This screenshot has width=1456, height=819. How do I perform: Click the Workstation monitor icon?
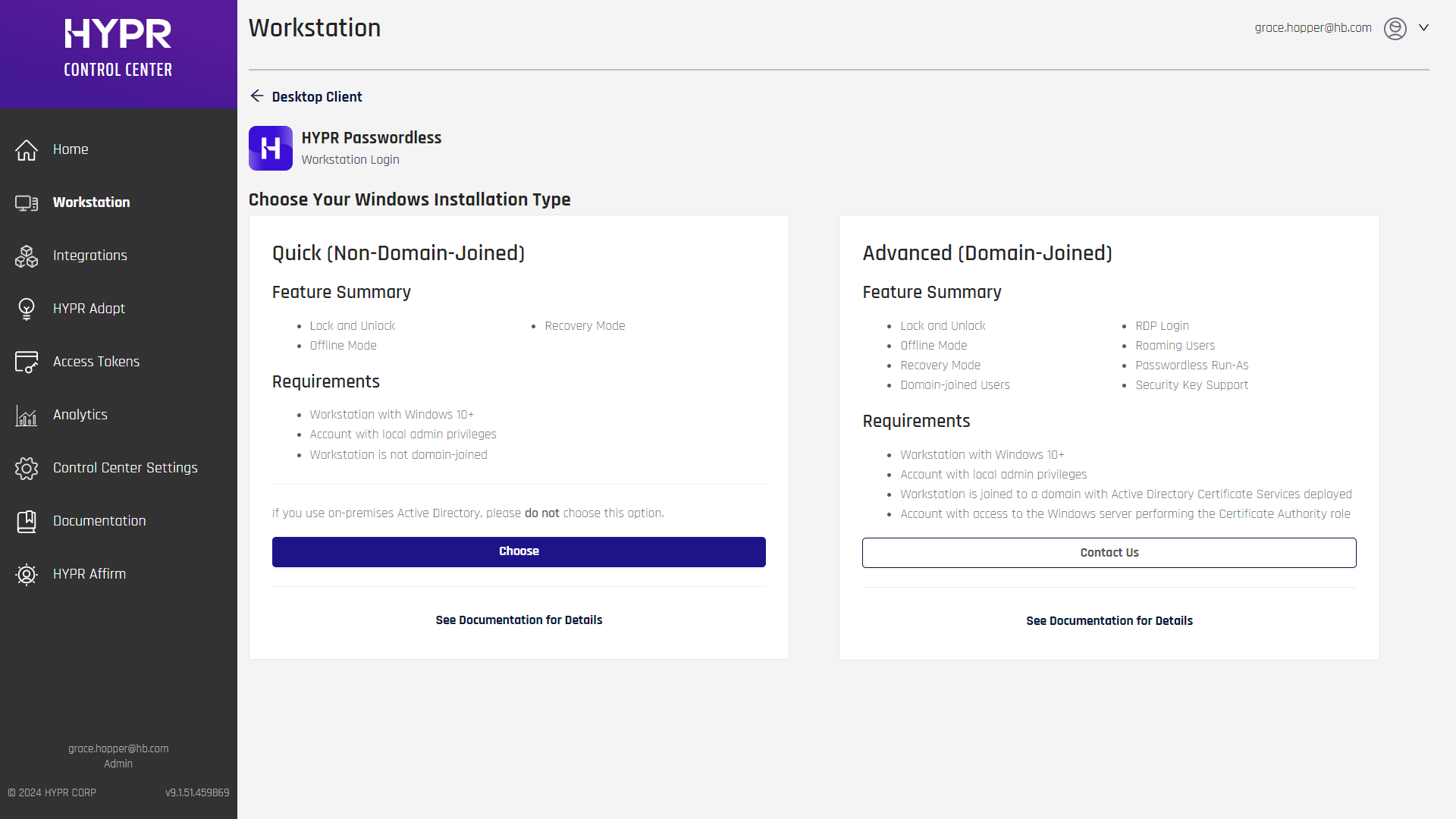coord(27,203)
